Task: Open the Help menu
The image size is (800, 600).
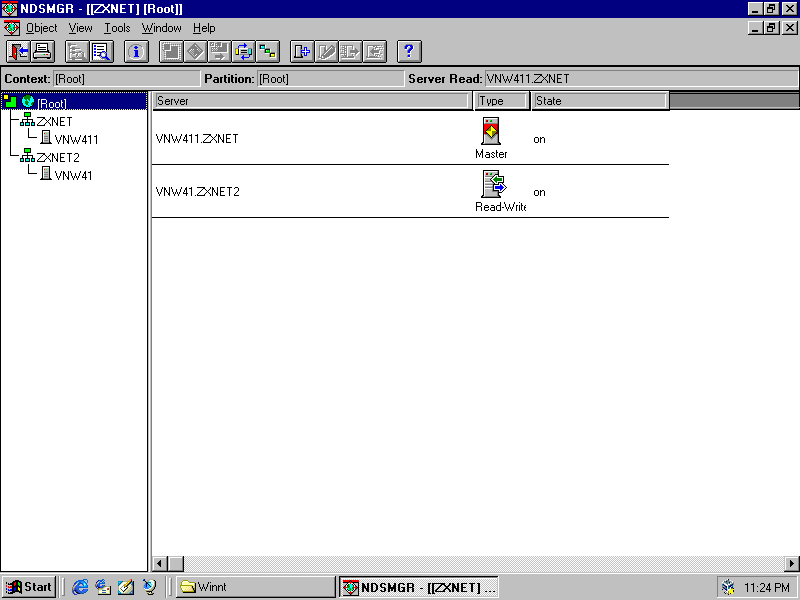Action: [x=204, y=28]
